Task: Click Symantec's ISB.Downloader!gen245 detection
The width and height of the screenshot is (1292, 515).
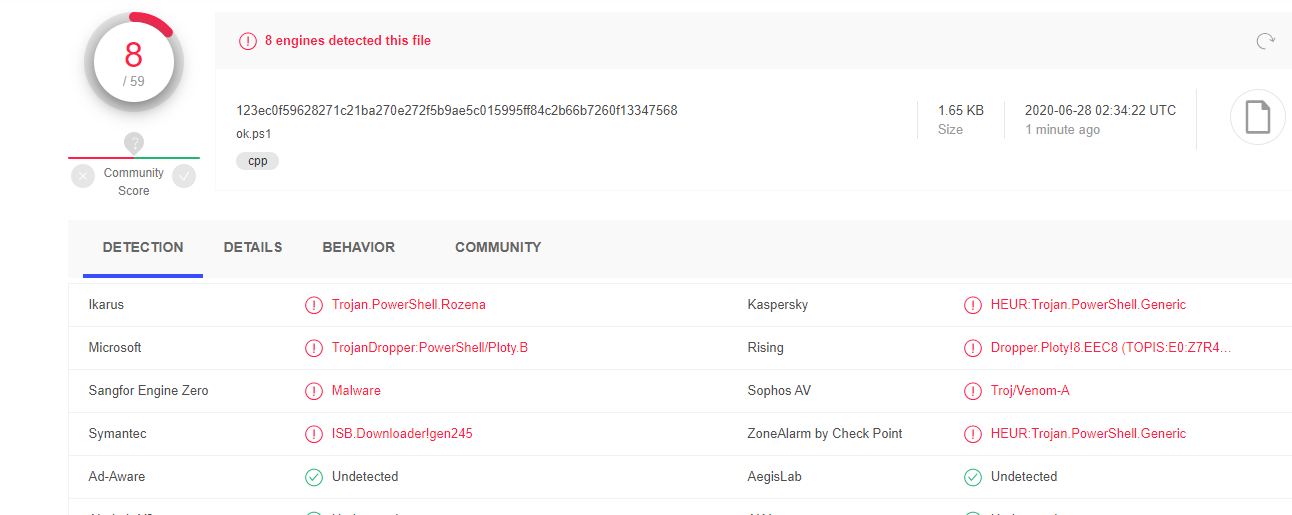Action: point(402,434)
